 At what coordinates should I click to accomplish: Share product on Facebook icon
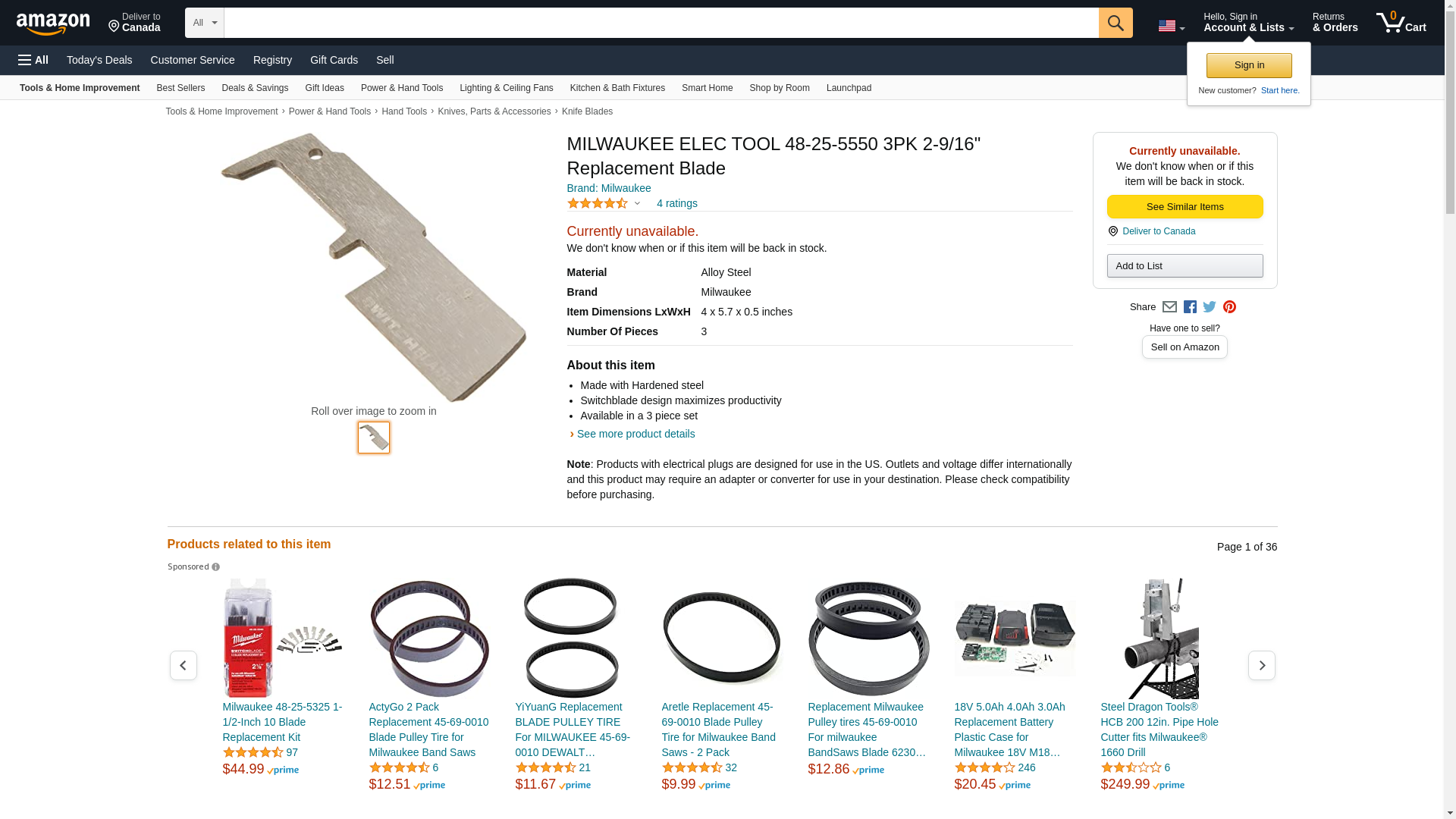coord(1190,307)
